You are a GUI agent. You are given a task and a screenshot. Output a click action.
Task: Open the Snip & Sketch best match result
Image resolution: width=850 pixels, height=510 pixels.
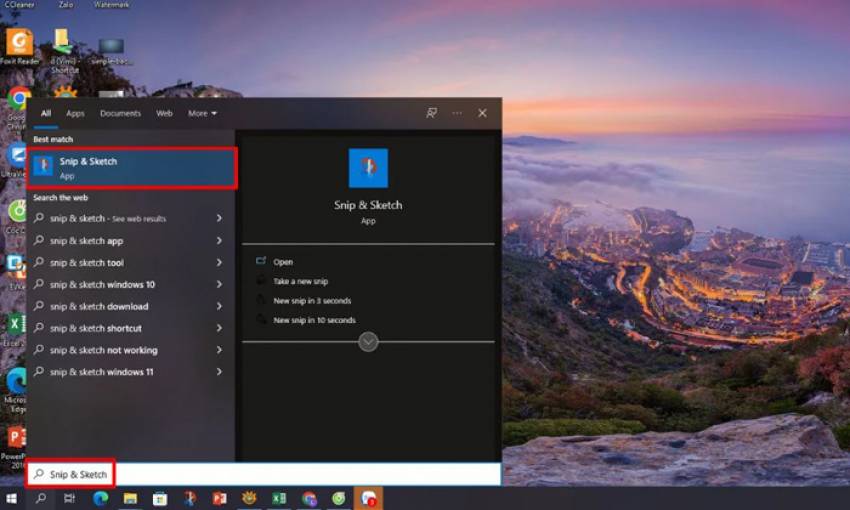132,168
